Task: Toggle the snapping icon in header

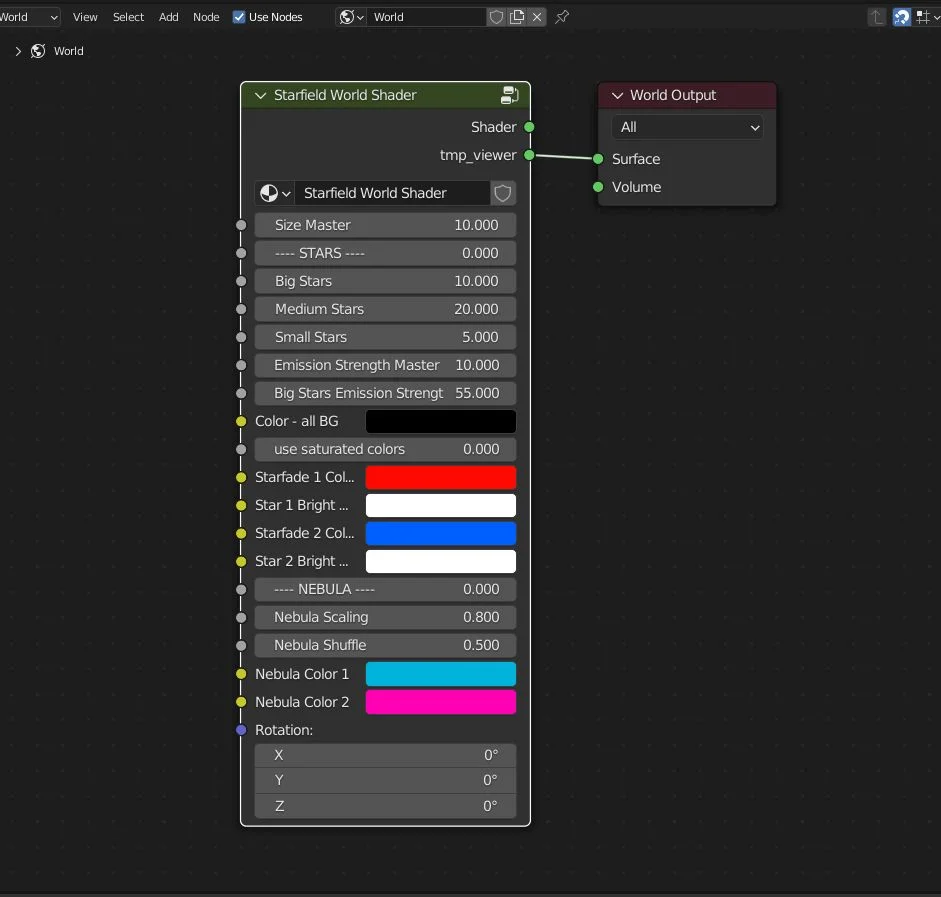Action: (x=902, y=17)
